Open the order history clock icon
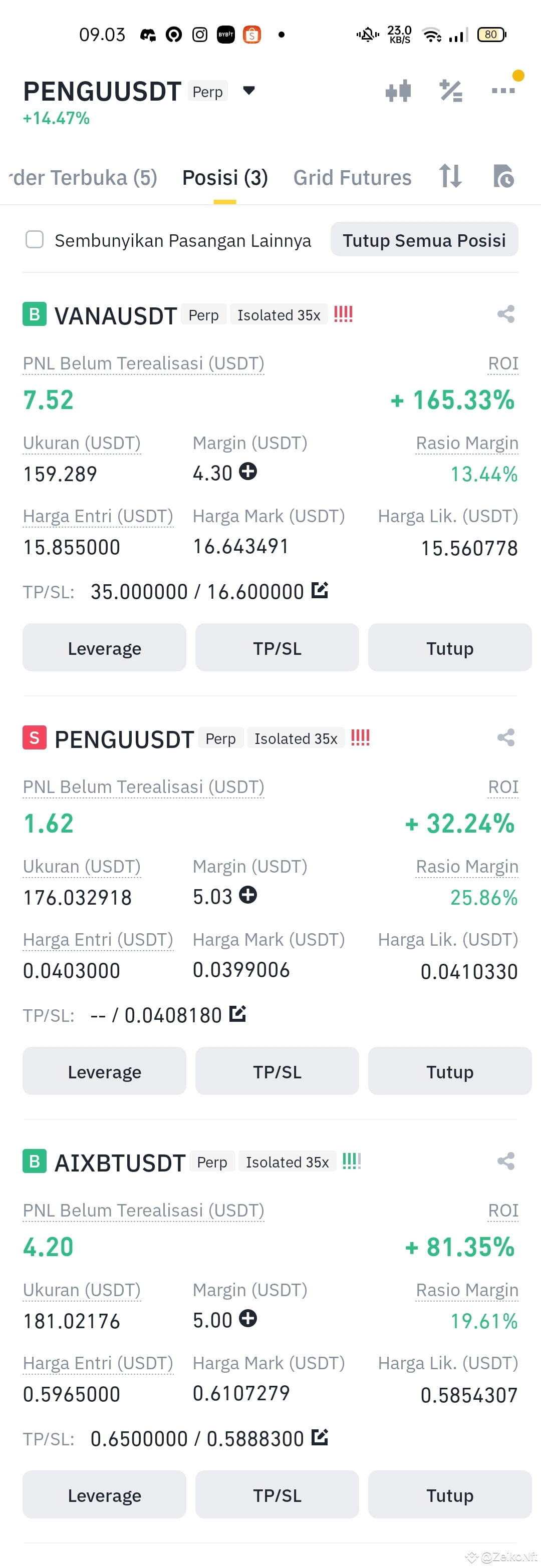The height and width of the screenshot is (1568, 541). click(x=503, y=177)
